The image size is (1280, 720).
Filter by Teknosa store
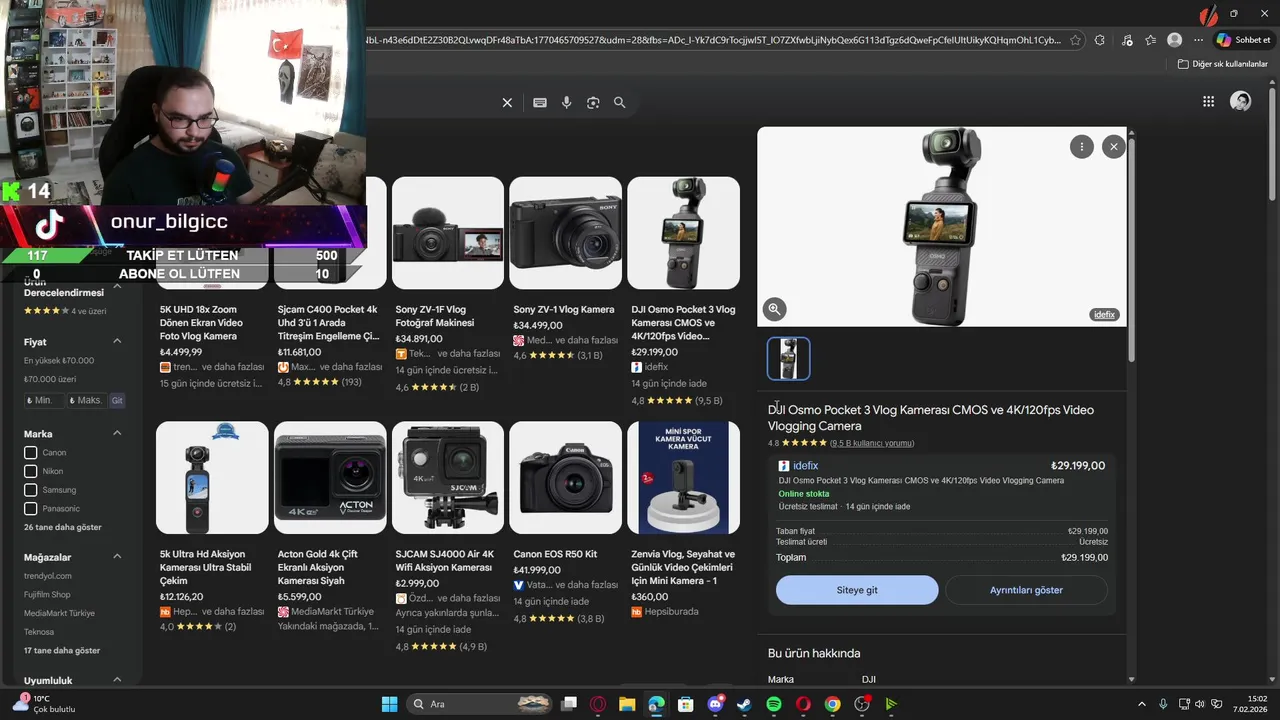click(39, 632)
